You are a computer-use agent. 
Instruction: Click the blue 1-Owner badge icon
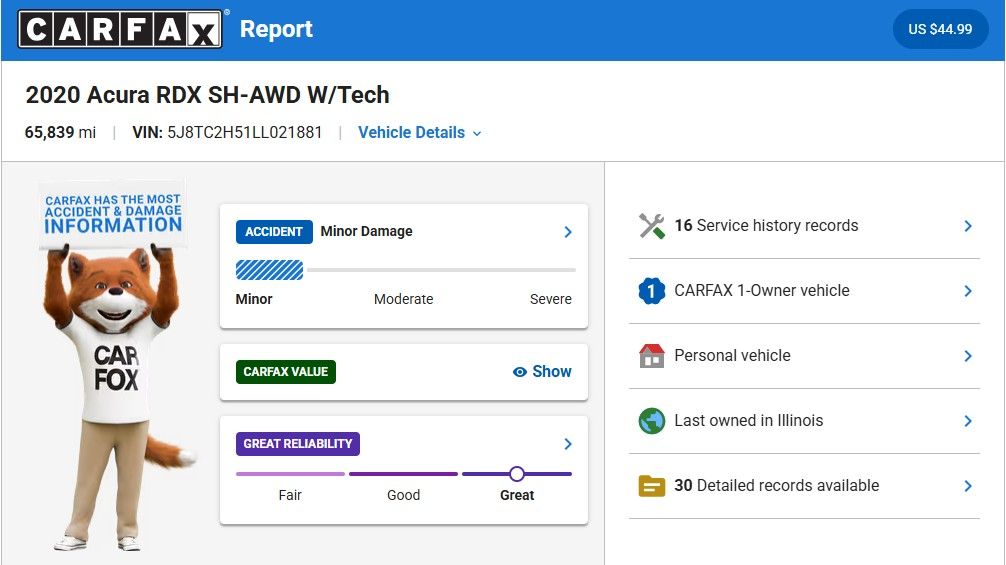point(652,291)
